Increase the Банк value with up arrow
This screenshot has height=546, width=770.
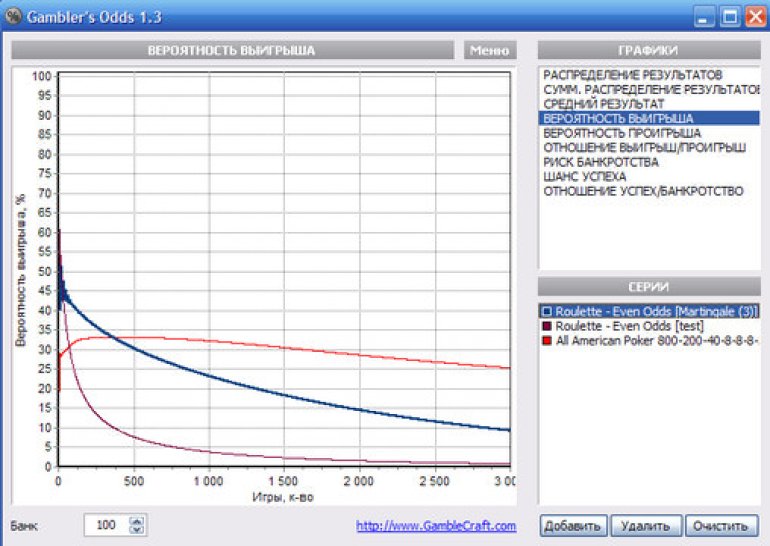(x=138, y=520)
